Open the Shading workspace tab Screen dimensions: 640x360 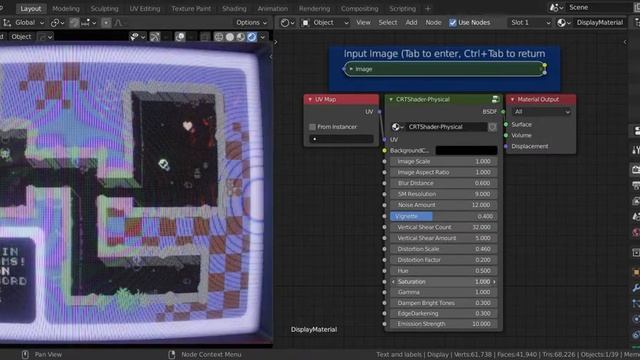(234, 9)
